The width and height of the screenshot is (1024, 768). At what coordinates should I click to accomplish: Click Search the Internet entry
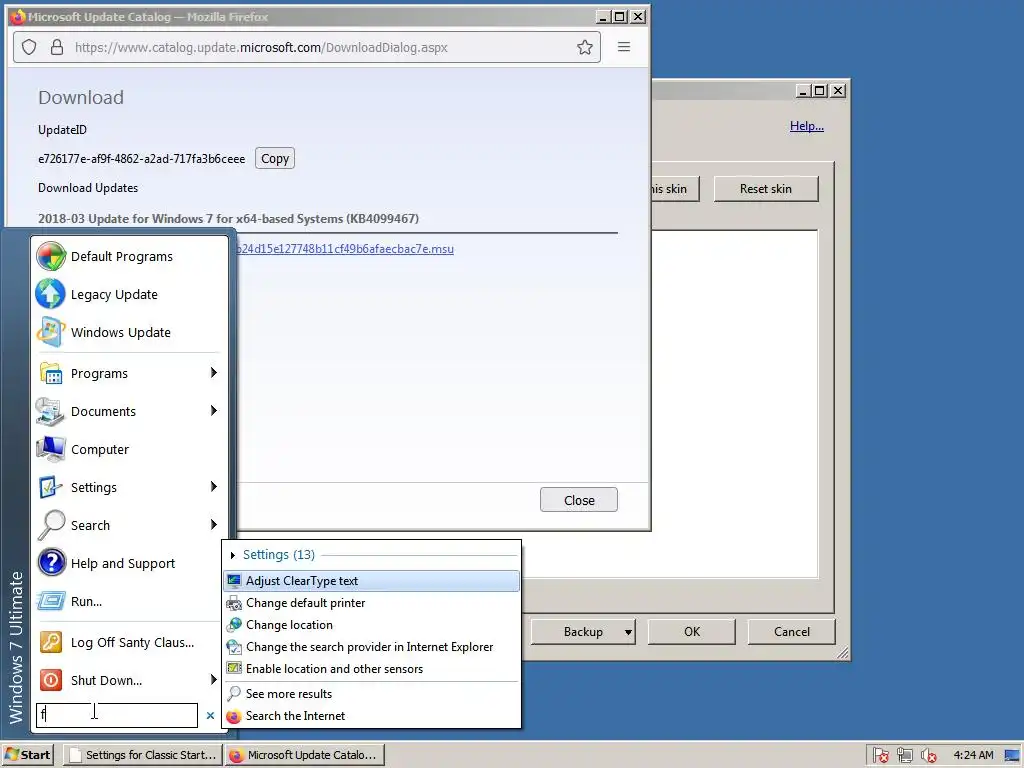click(x=372, y=716)
